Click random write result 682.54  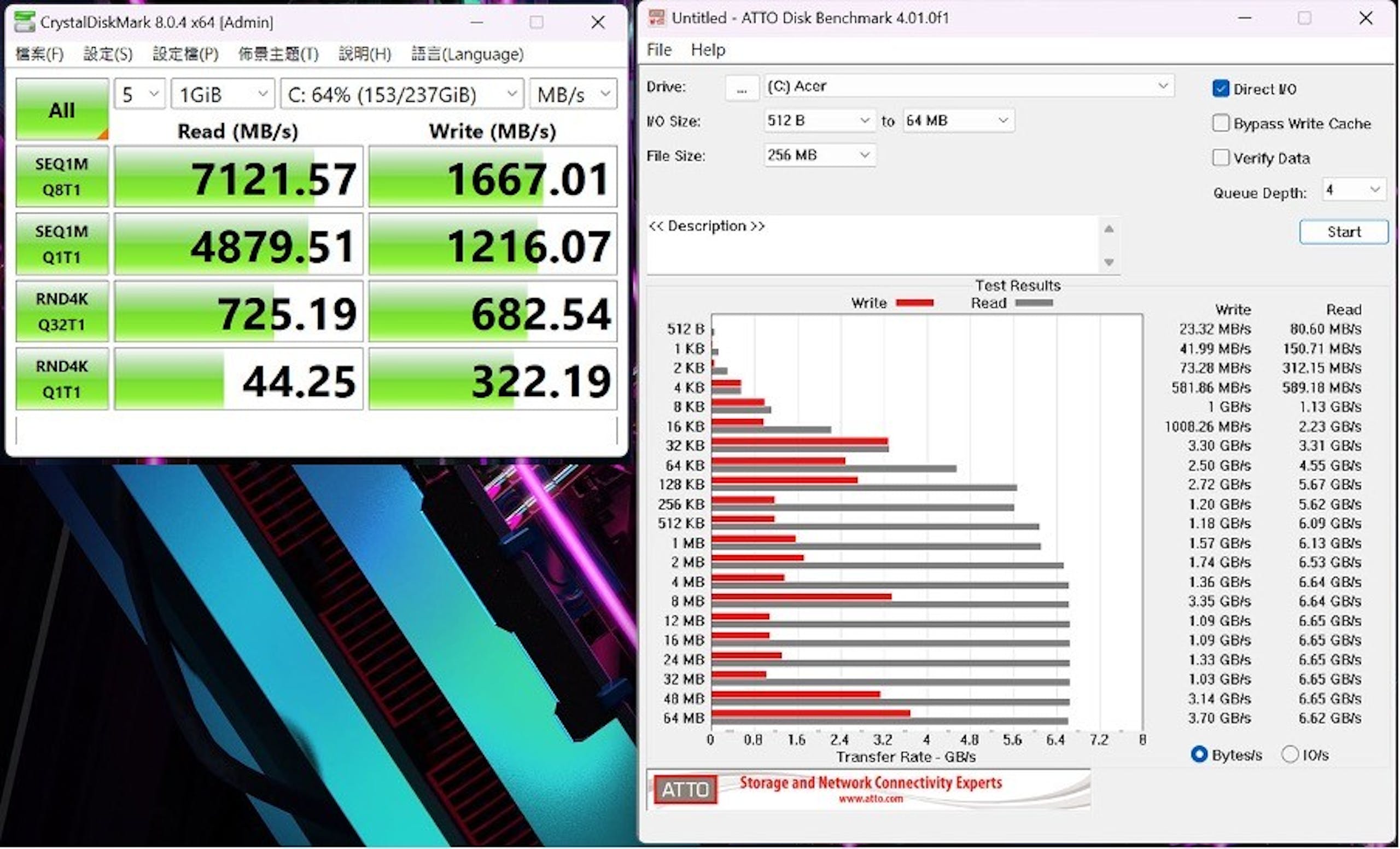(493, 311)
